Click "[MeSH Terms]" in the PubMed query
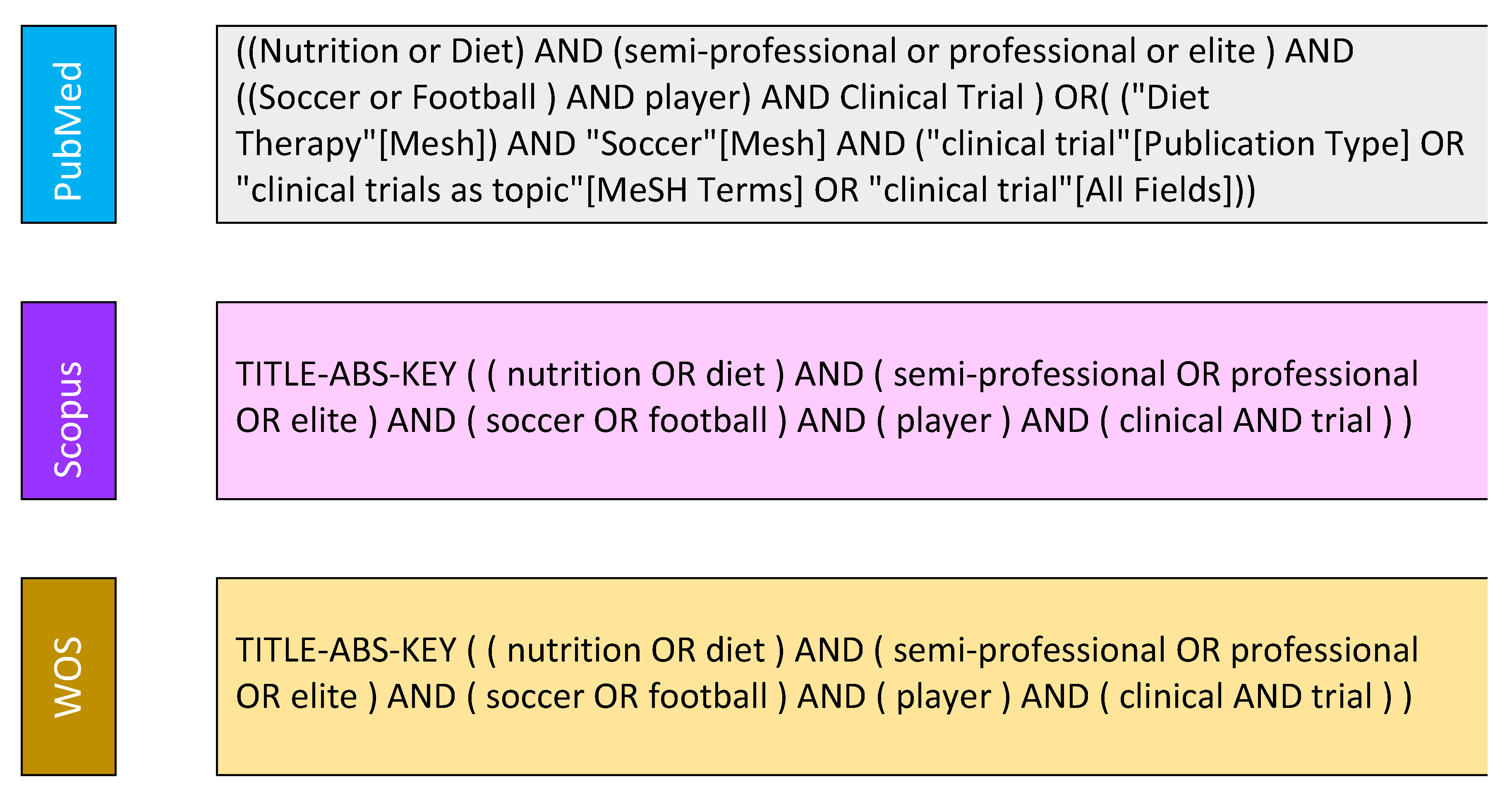The height and width of the screenshot is (796, 1512). click(x=695, y=191)
